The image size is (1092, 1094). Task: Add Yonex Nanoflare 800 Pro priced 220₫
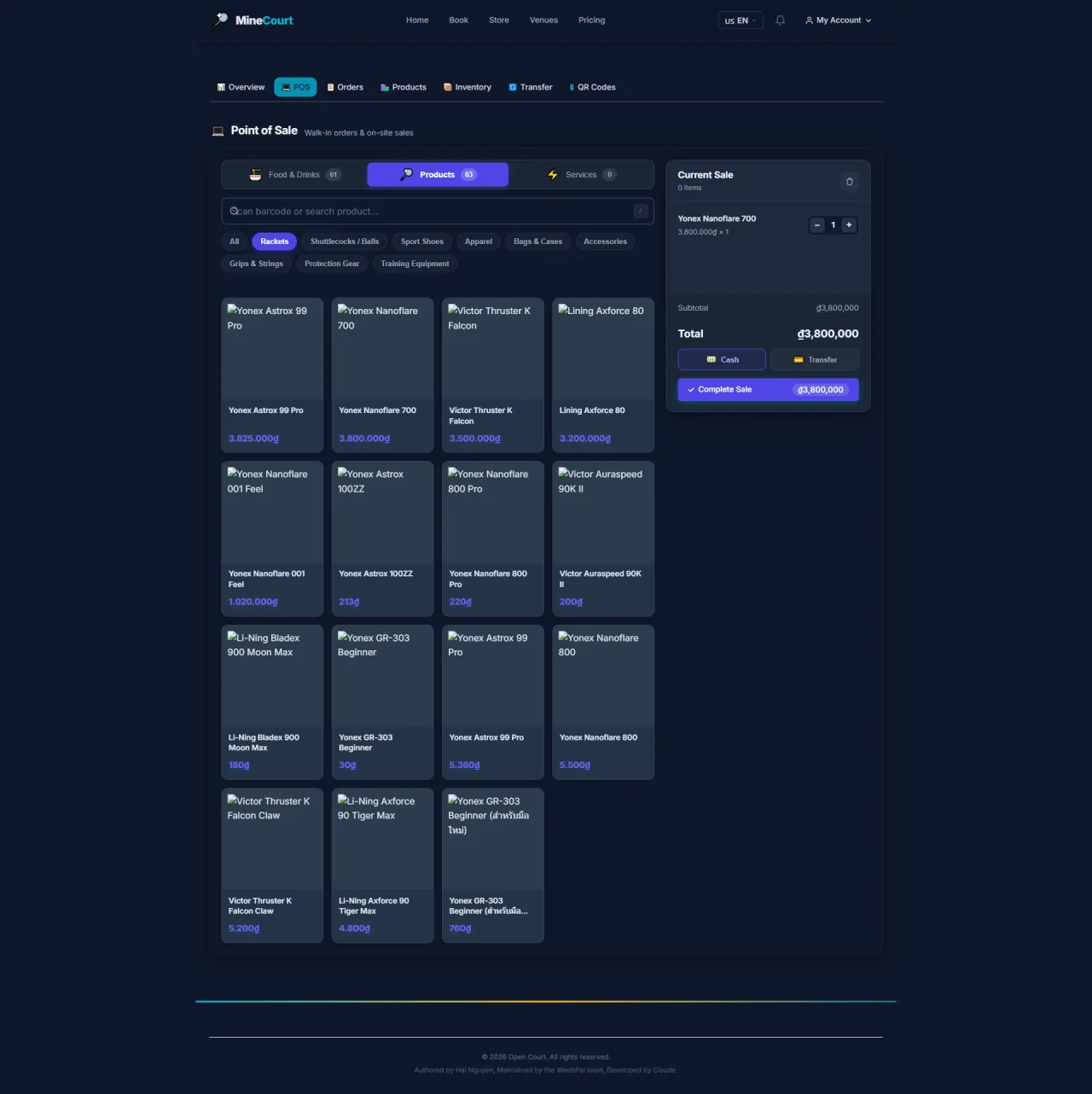[x=493, y=538]
